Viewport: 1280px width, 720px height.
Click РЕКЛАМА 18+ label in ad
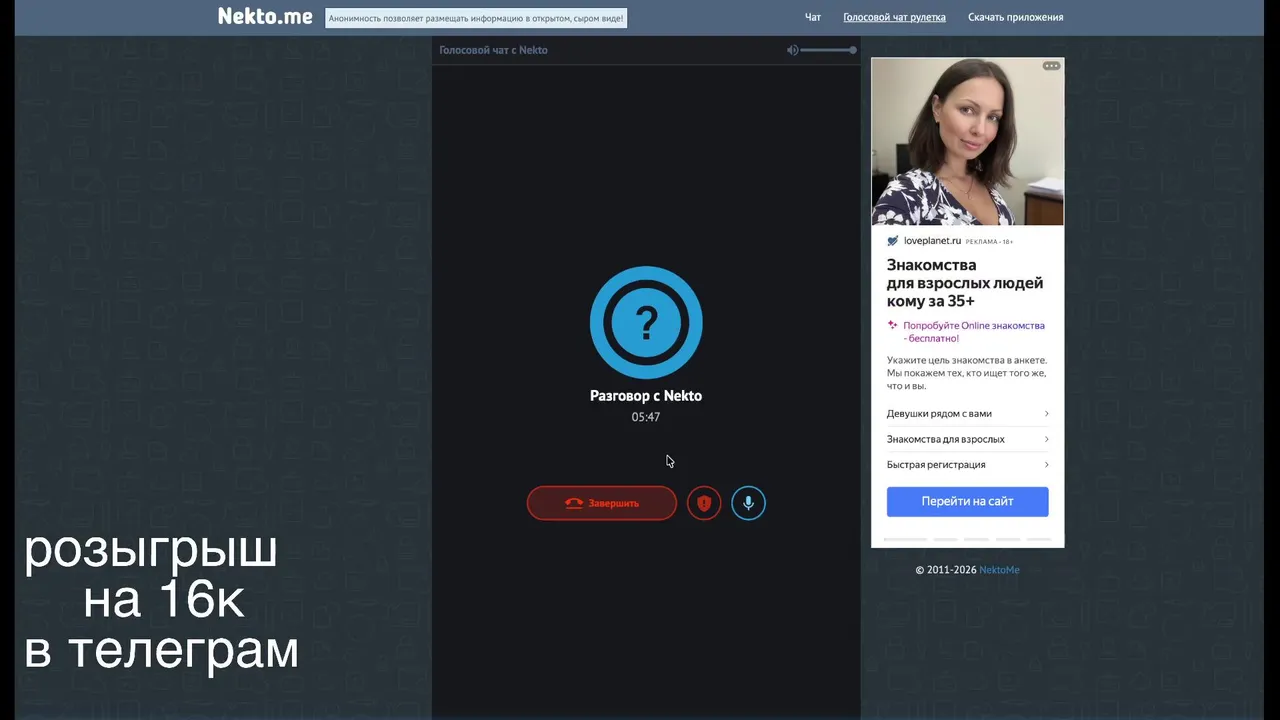coord(990,242)
